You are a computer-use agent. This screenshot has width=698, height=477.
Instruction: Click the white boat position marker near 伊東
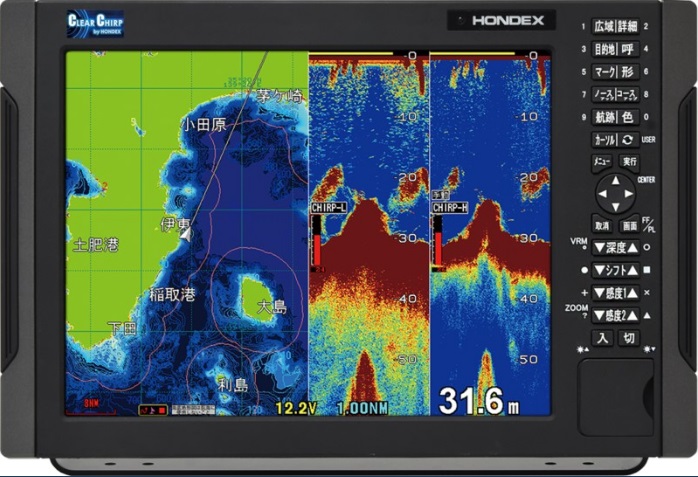(187, 234)
